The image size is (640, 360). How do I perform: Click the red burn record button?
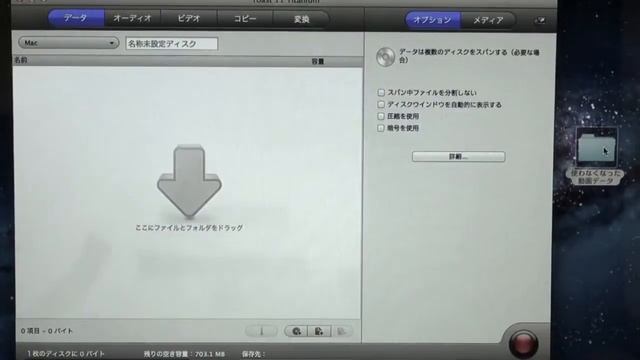click(x=523, y=344)
